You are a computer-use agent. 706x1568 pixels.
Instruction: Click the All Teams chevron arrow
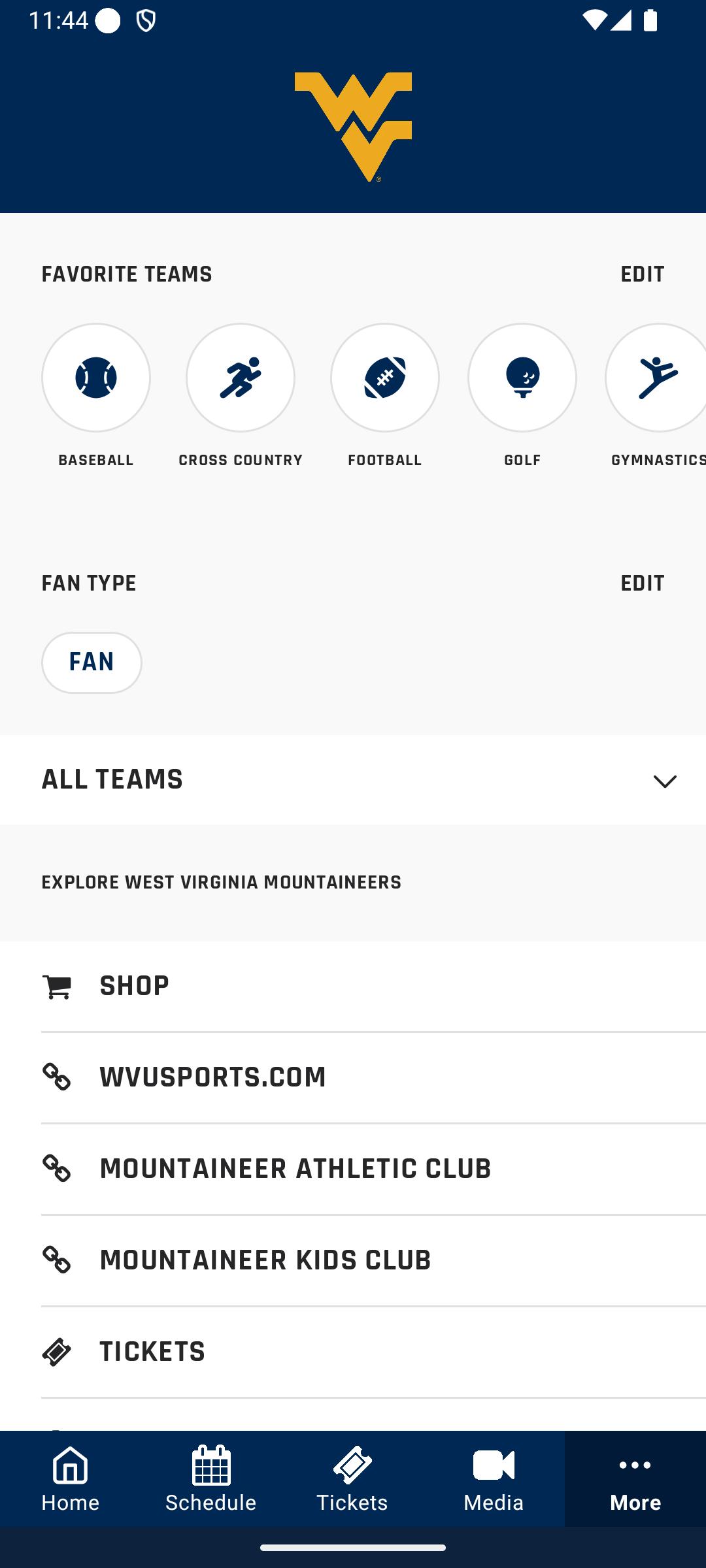[x=665, y=781]
